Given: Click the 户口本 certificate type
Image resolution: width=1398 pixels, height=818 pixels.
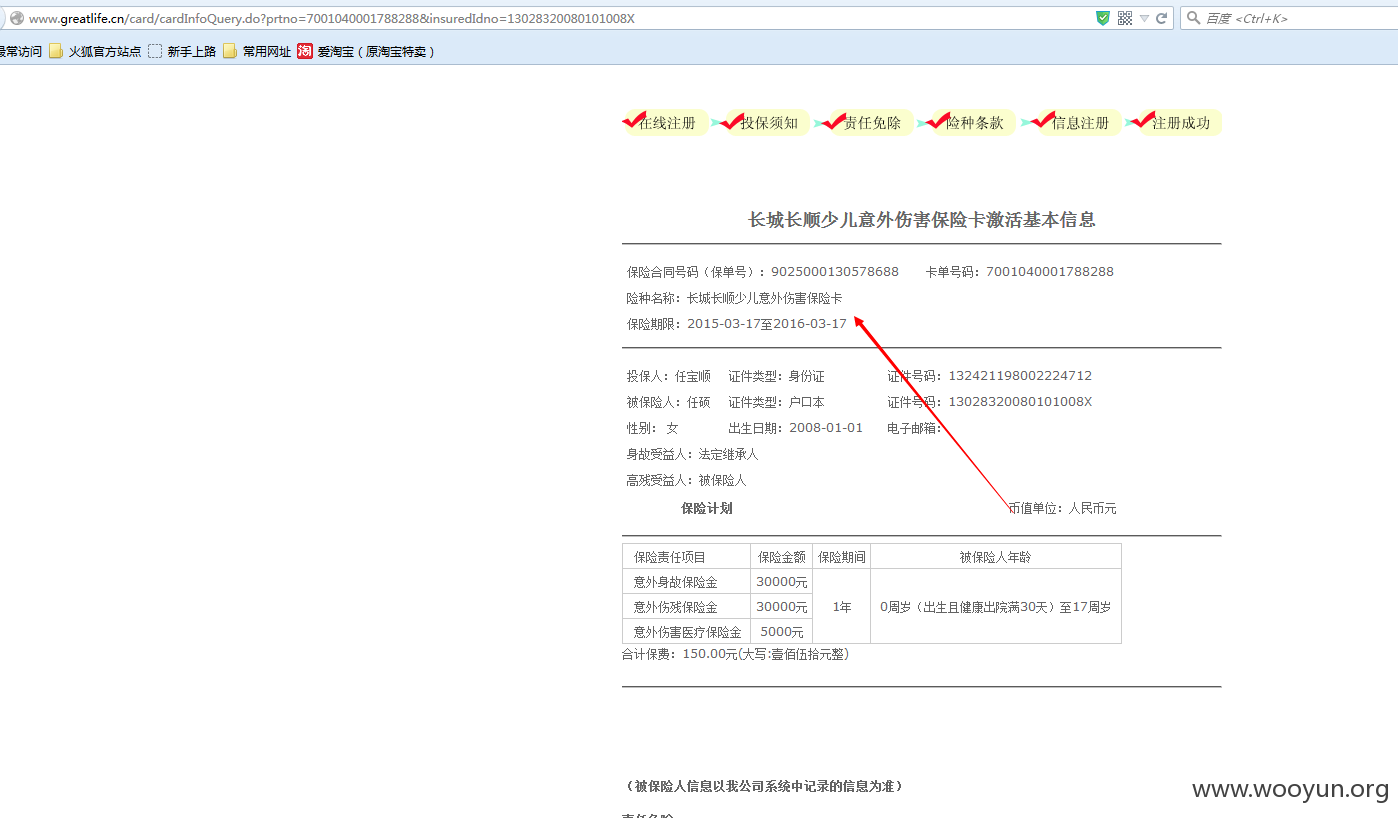Looking at the screenshot, I should click(x=807, y=402).
